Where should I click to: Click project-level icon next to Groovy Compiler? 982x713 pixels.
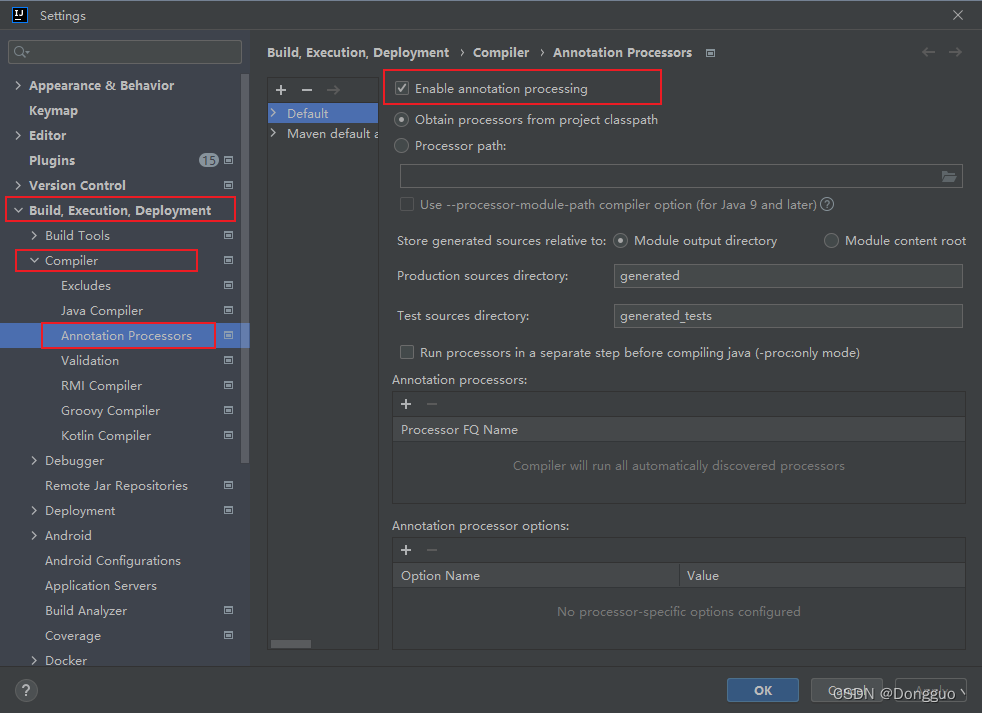point(229,410)
